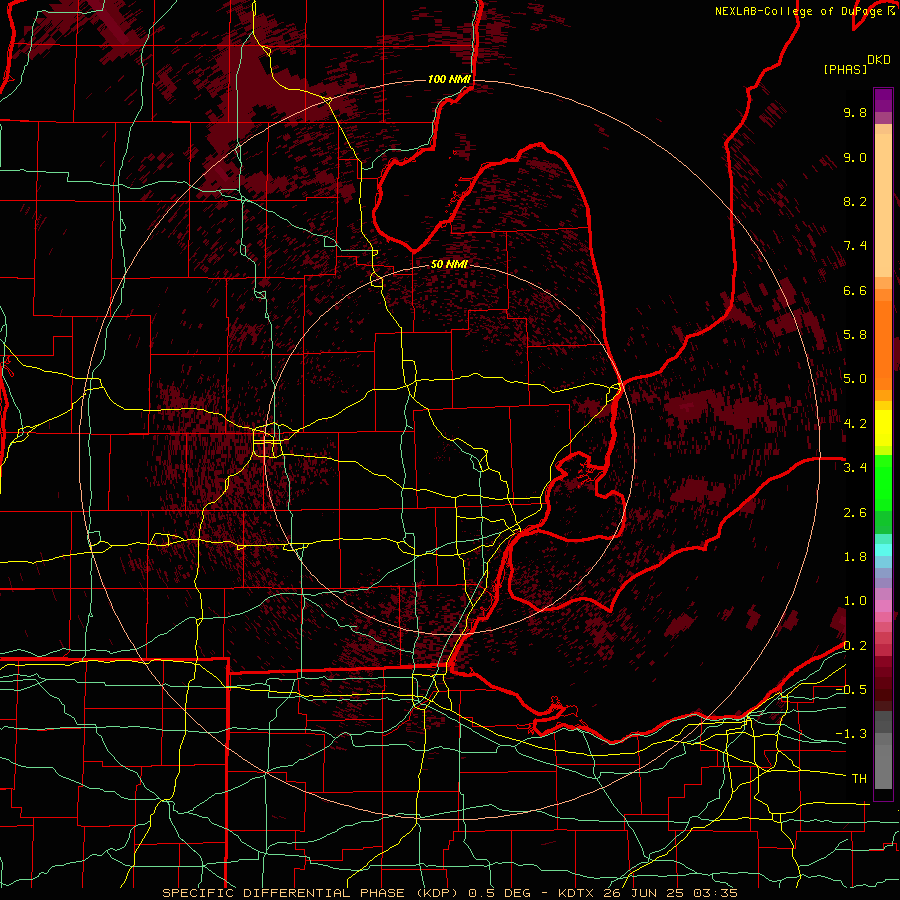The width and height of the screenshot is (900, 900).
Task: Click the TH threshold legend label
Action: 859,779
